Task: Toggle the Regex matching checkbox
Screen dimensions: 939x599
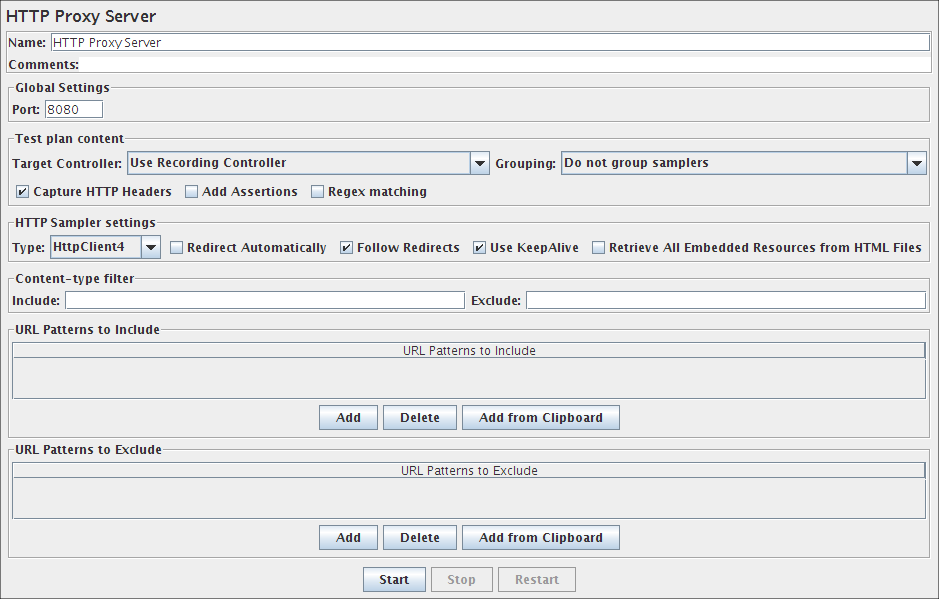Action: click(x=318, y=192)
